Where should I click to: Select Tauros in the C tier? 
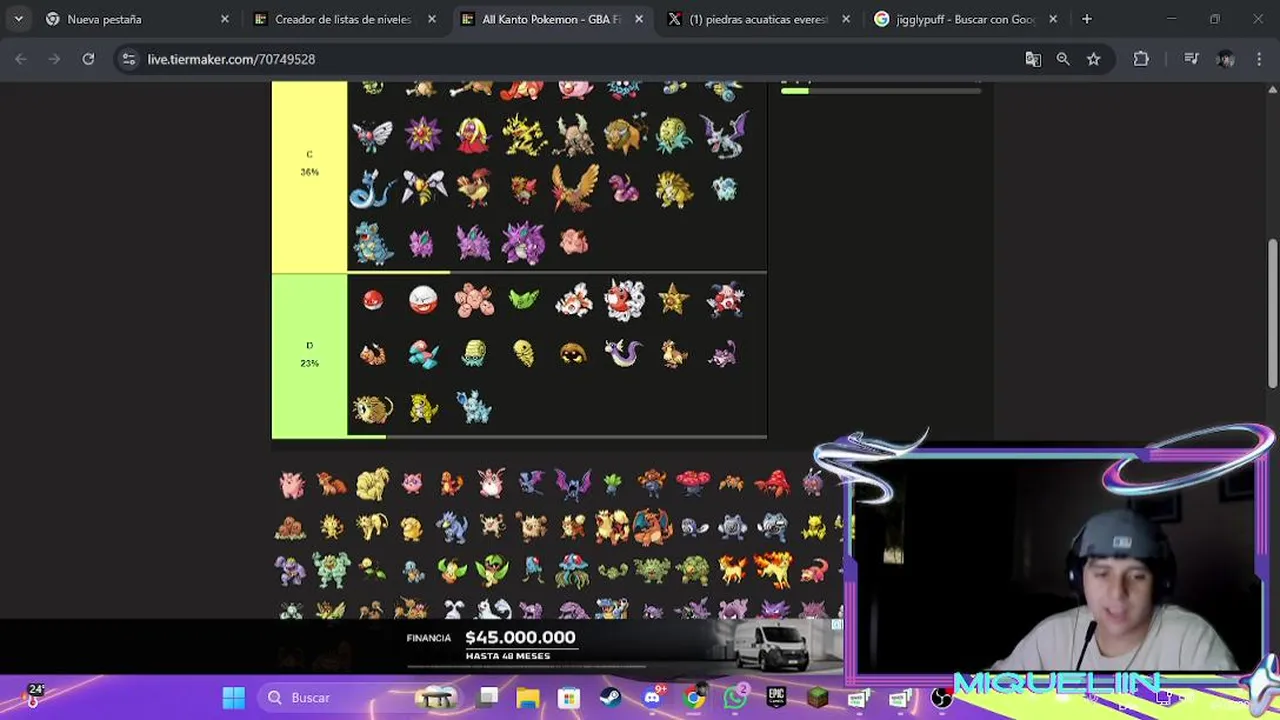pyautogui.click(x=625, y=135)
